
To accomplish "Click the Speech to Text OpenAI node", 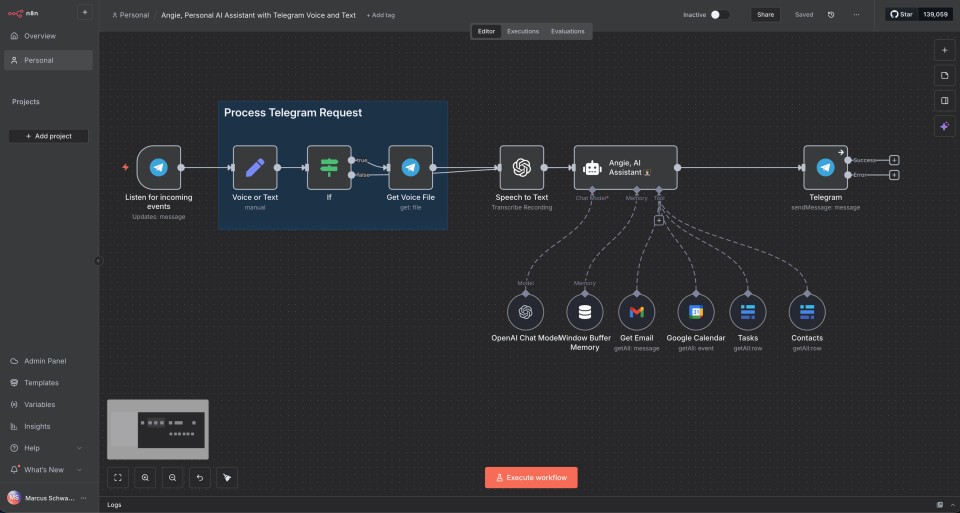I will tap(520, 168).
